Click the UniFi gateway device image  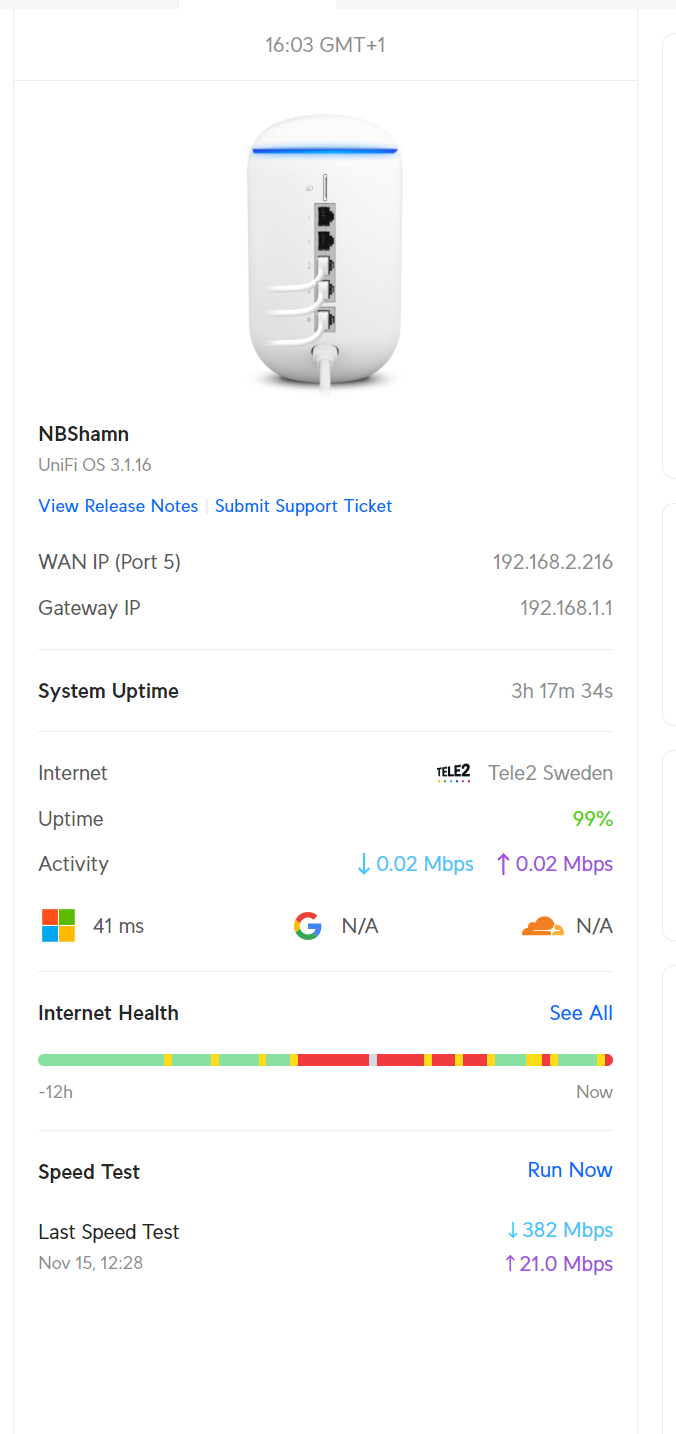pyautogui.click(x=325, y=255)
